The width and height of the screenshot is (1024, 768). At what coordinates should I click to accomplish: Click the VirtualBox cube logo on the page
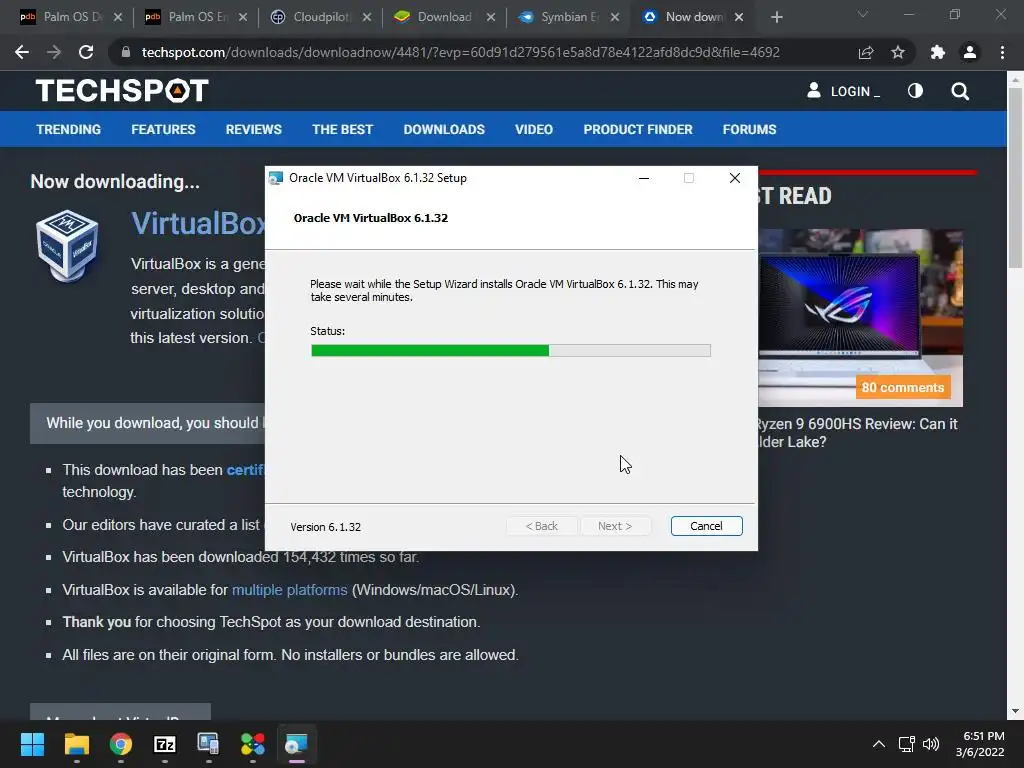coord(67,246)
